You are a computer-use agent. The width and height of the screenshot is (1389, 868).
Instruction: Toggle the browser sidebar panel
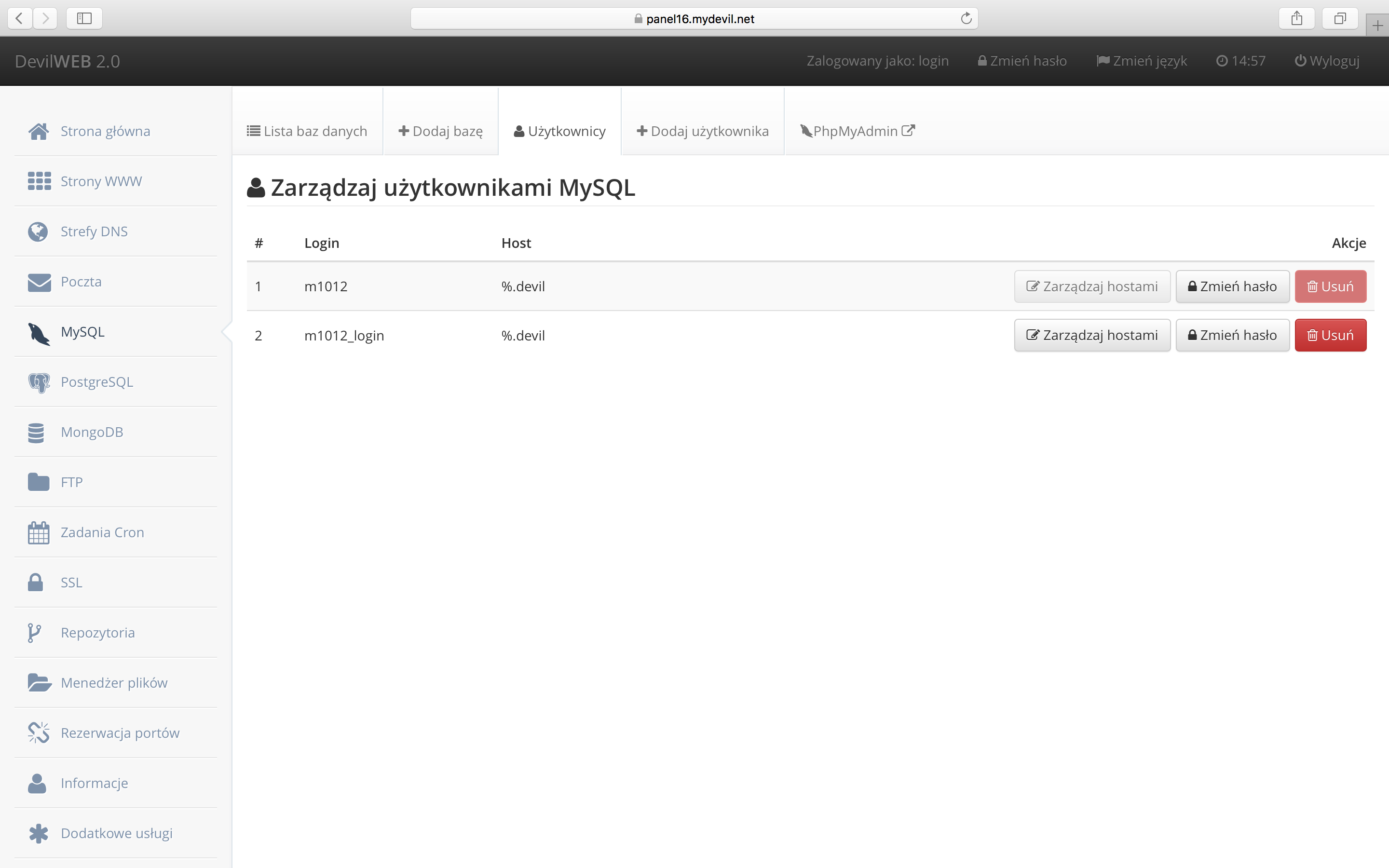[84, 18]
